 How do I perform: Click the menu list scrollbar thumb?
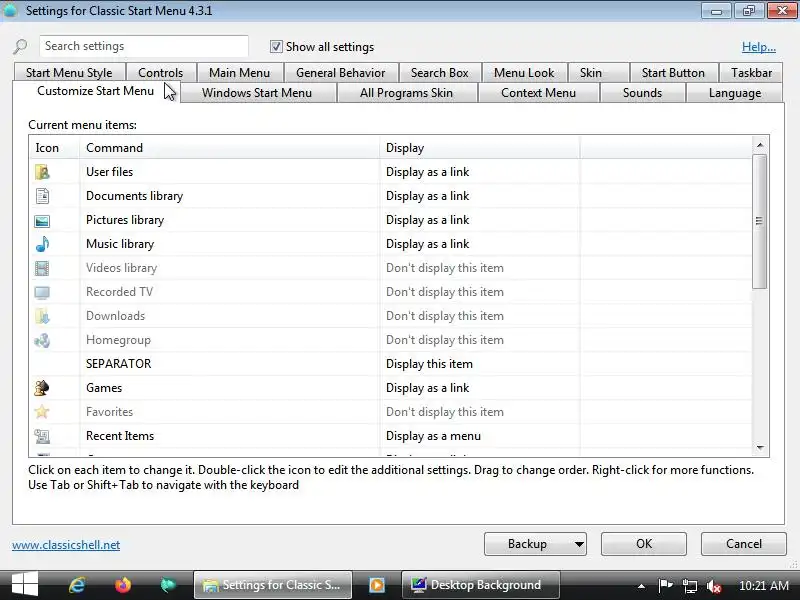coord(760,221)
